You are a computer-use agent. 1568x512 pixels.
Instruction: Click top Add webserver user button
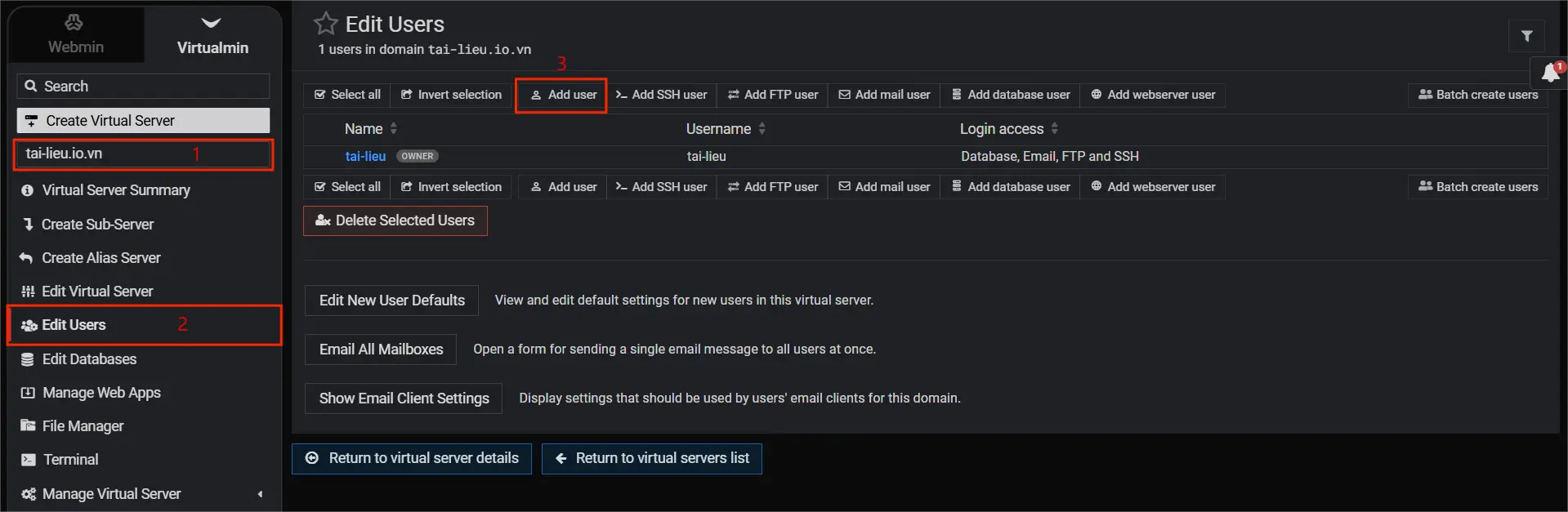point(1153,95)
